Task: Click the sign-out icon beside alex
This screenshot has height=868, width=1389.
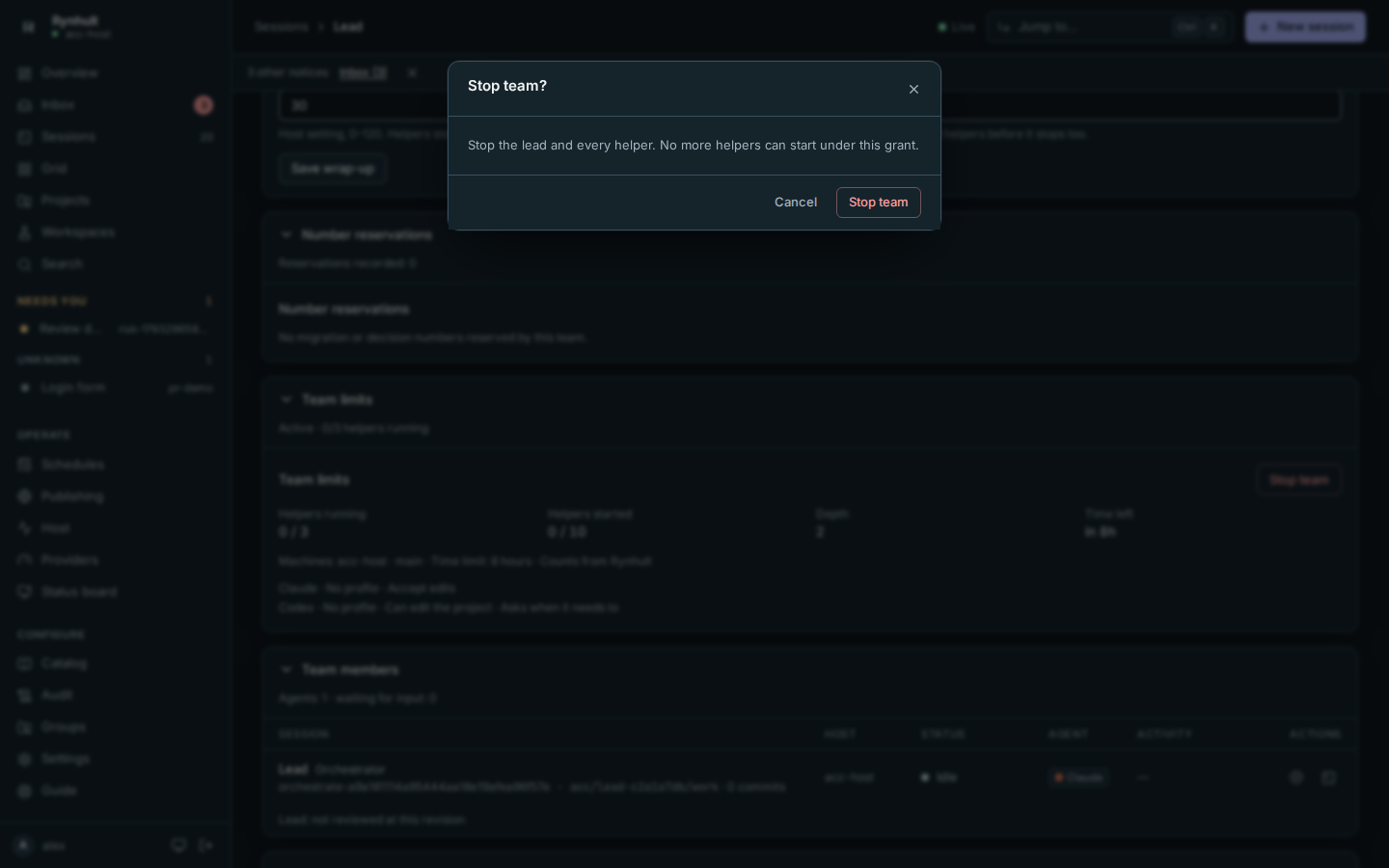Action: 205,846
